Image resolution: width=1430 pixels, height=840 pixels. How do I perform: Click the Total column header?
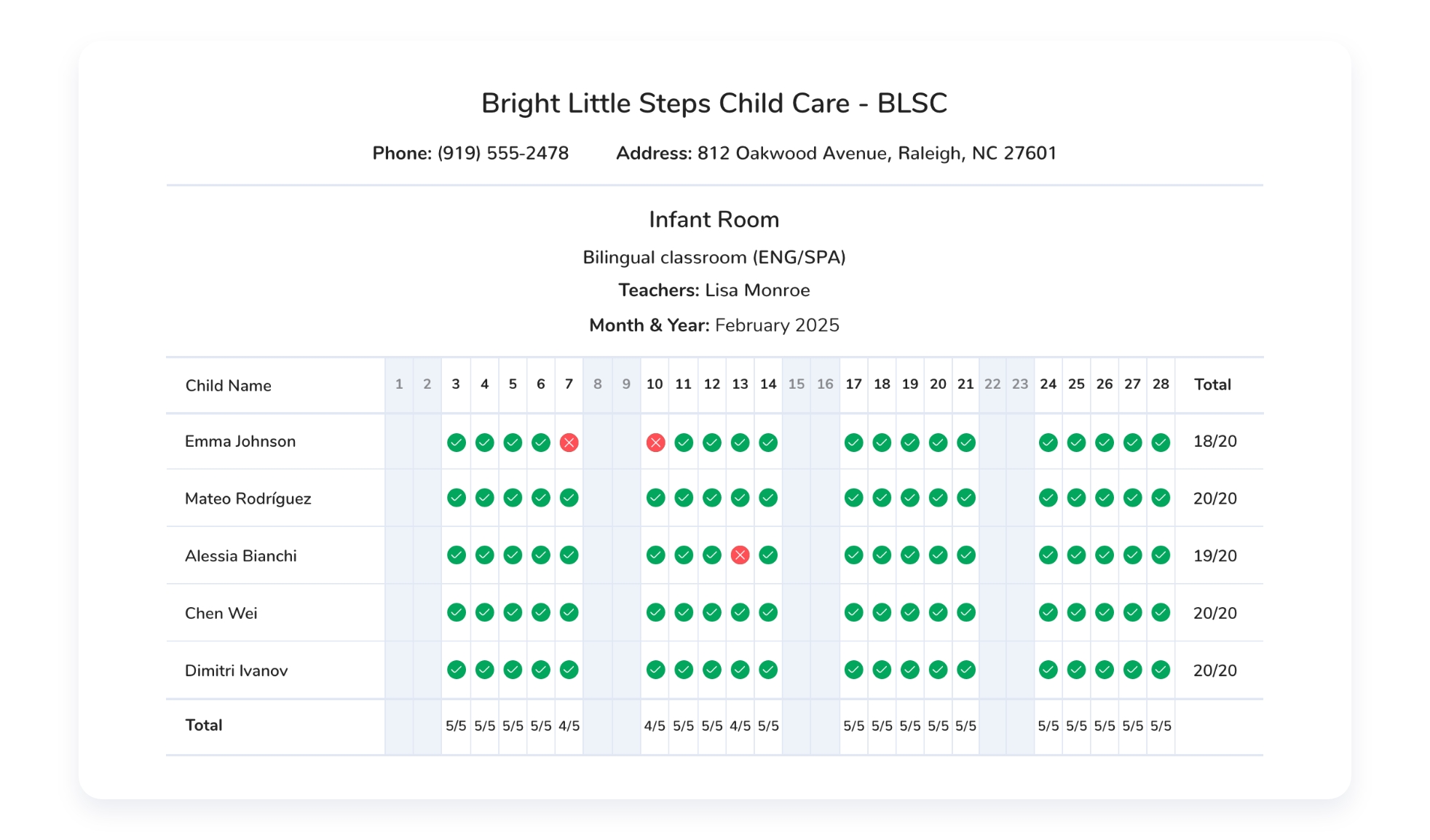1212,385
